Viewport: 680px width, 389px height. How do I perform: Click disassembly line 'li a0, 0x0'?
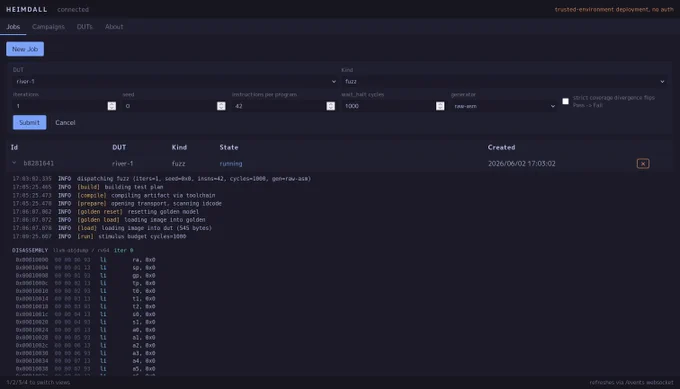pyautogui.click(x=85, y=330)
